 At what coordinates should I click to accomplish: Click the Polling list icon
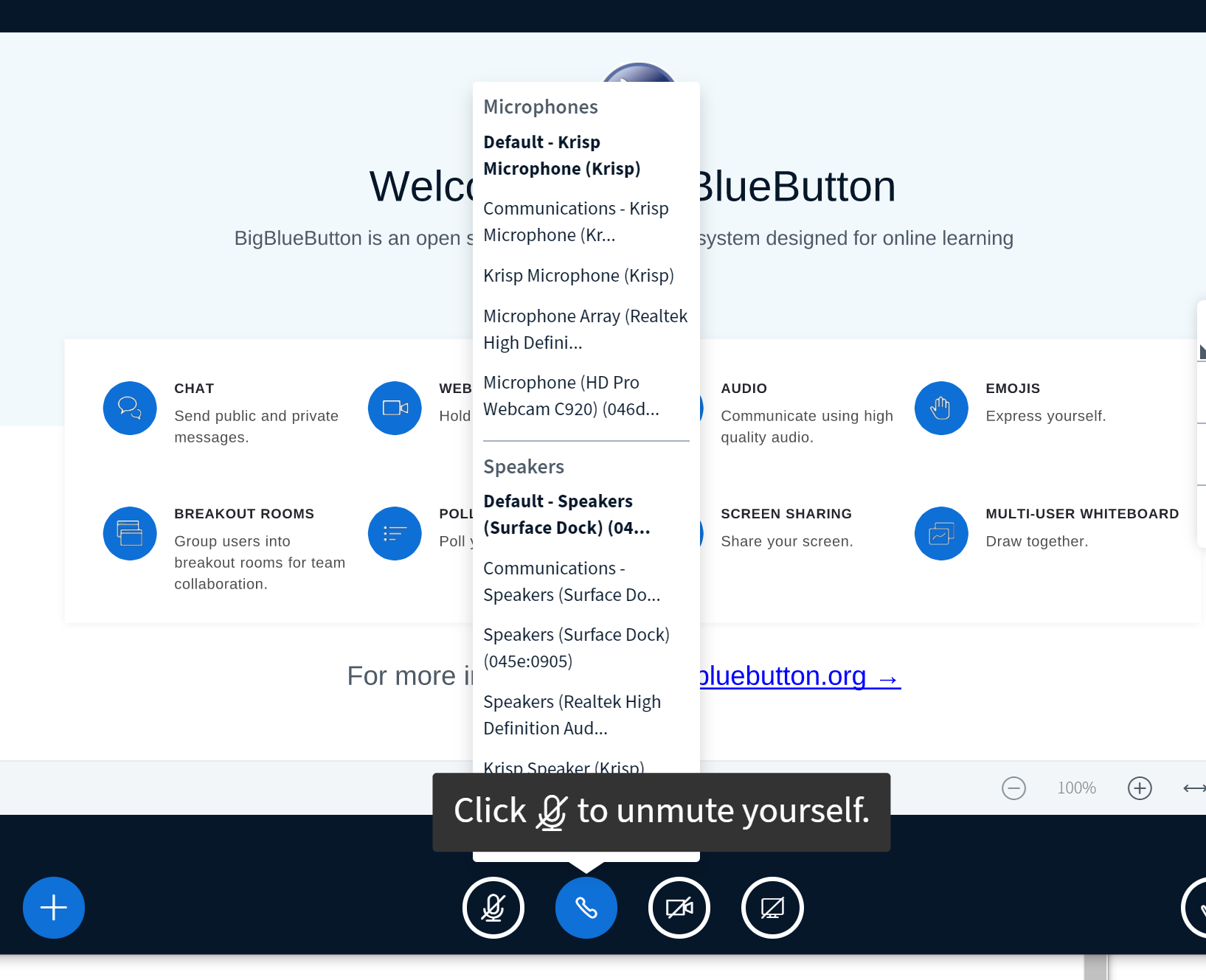click(x=395, y=533)
